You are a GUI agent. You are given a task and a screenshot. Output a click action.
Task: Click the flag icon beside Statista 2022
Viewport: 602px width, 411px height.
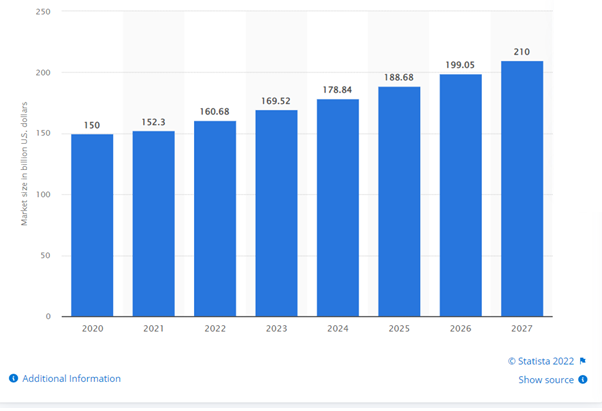point(583,361)
